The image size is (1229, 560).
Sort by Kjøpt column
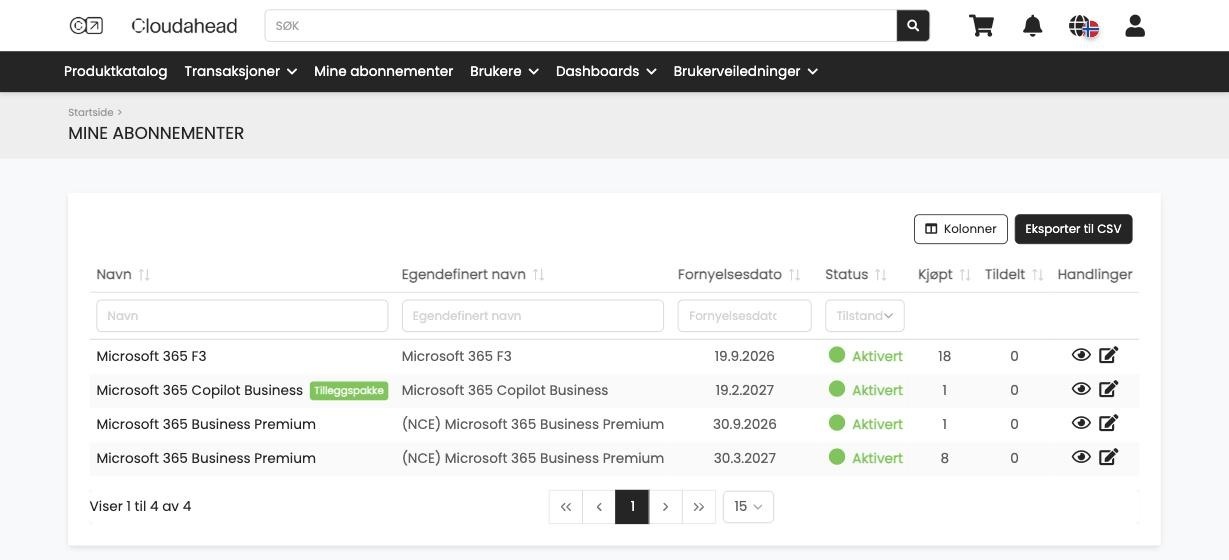(965, 275)
